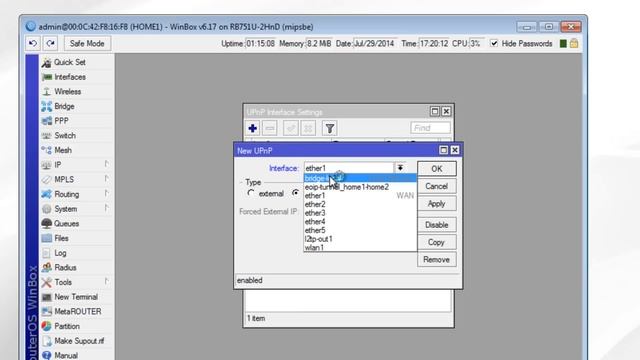Close the UPnP Interface Settings window
Viewport: 640px width, 360px height.
pyautogui.click(x=447, y=111)
